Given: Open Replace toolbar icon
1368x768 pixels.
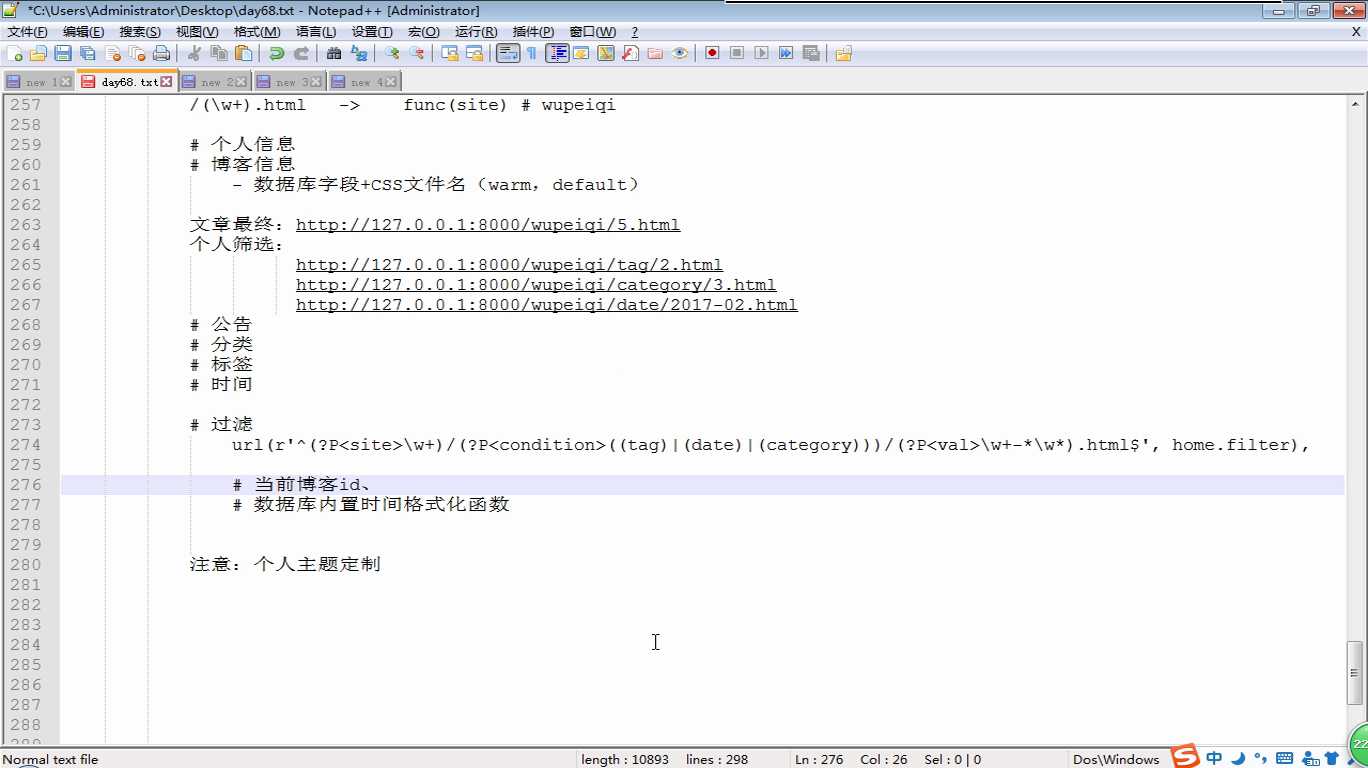Looking at the screenshot, I should [359, 53].
